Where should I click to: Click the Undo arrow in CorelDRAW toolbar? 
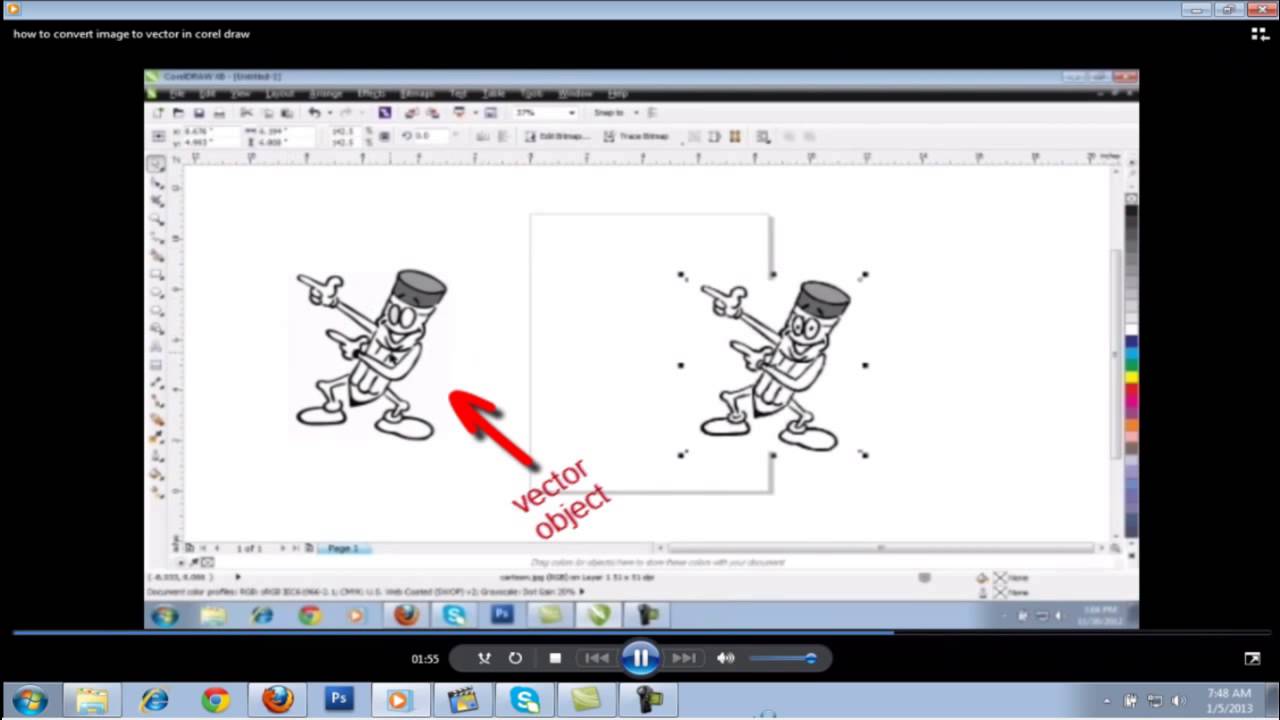(314, 113)
